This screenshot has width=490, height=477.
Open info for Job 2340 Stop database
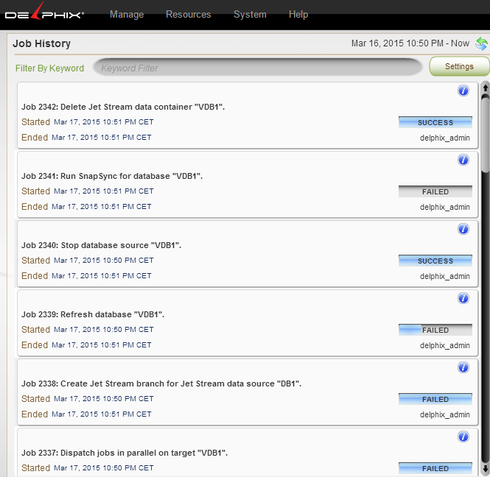point(463,229)
